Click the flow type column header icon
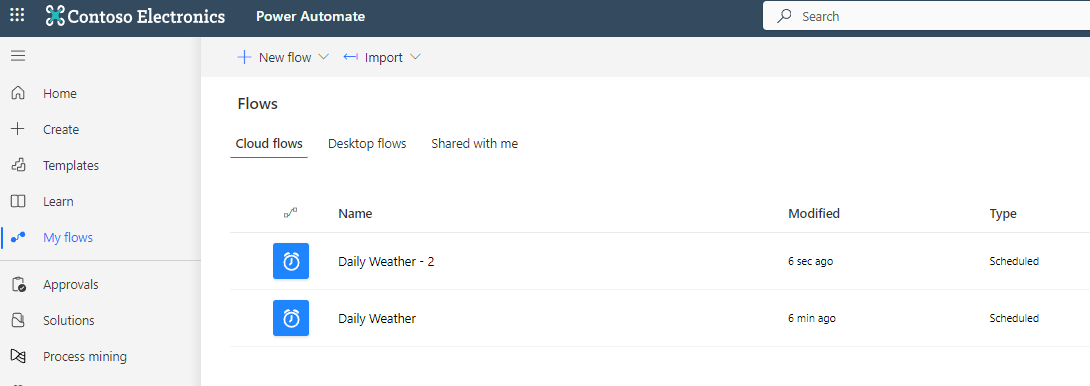Screen dimensions: 1090x386 (291, 214)
